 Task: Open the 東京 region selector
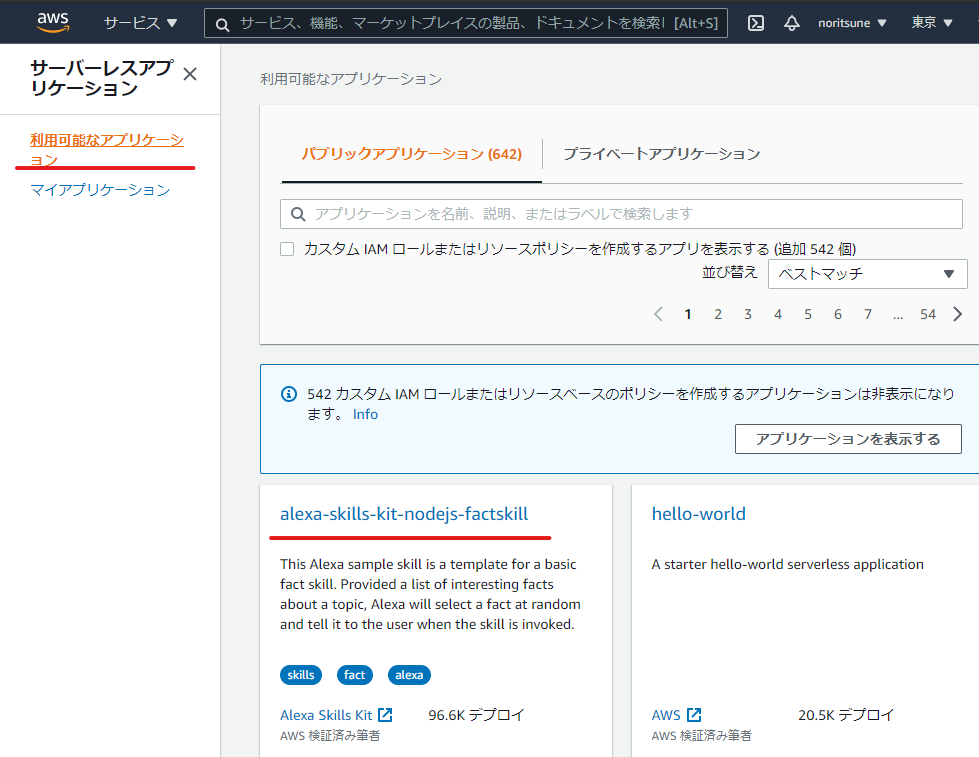[x=932, y=22]
